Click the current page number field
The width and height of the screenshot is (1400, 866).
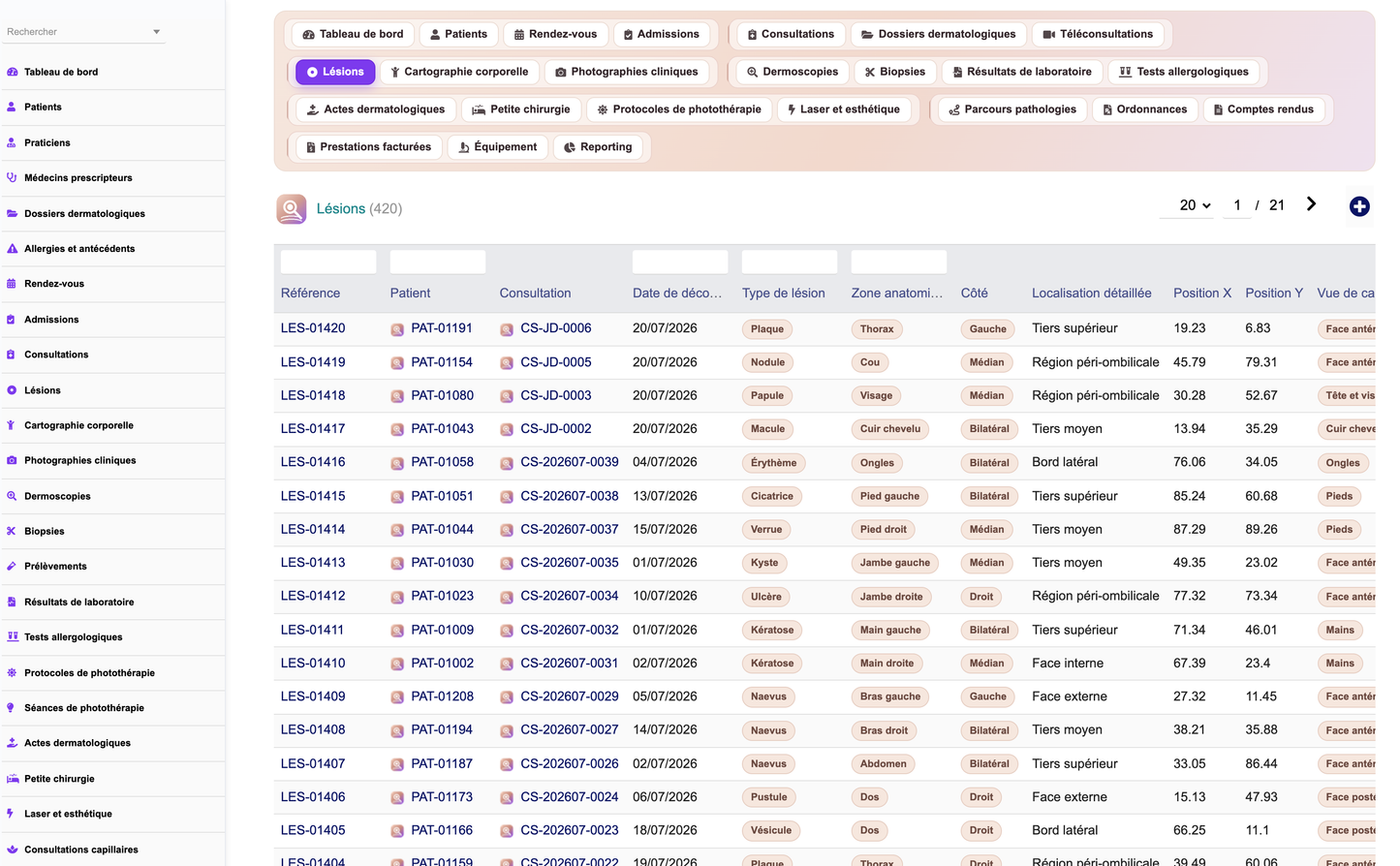(x=1237, y=205)
